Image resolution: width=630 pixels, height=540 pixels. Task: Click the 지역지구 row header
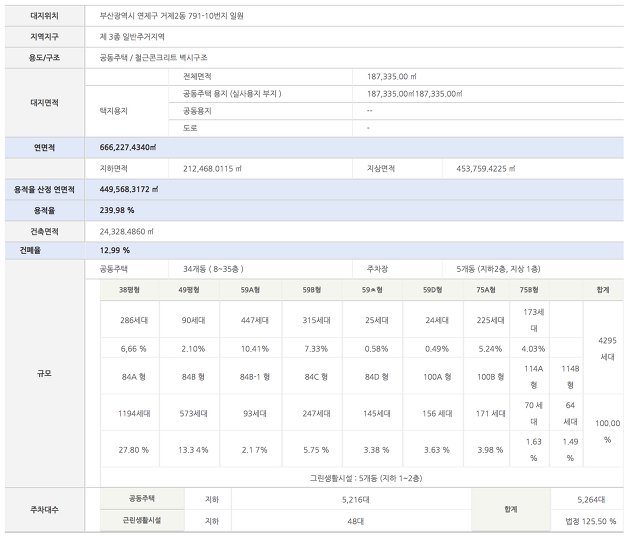pos(44,37)
